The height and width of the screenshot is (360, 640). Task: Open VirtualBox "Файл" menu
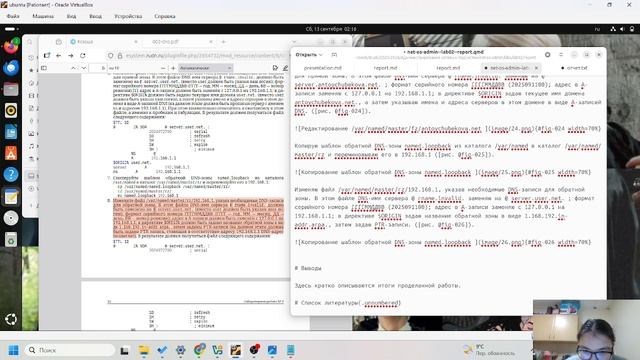(13, 16)
